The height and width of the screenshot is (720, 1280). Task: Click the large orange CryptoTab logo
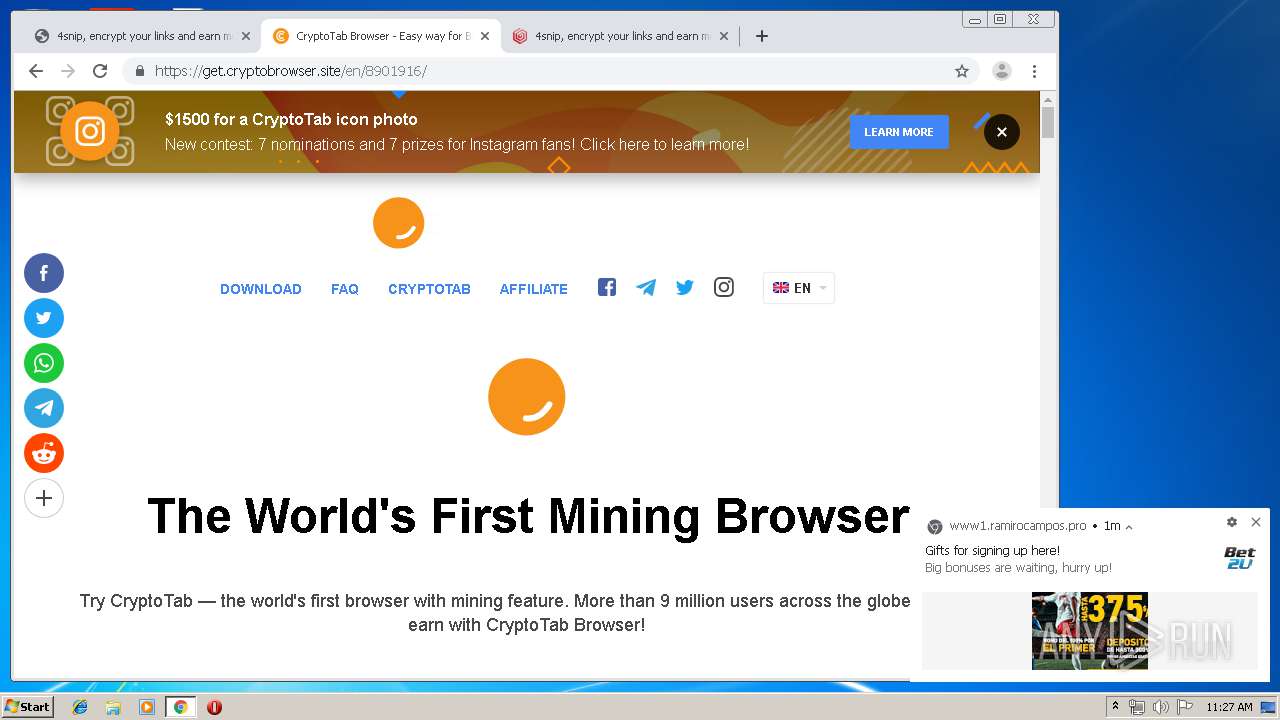[527, 397]
